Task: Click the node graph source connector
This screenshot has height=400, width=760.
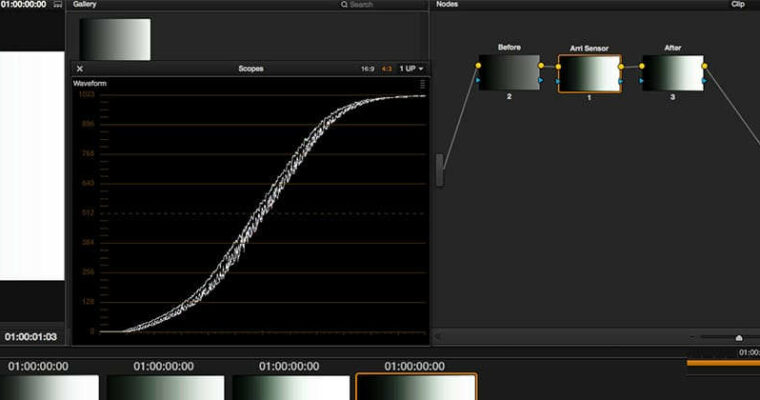Action: (x=440, y=170)
